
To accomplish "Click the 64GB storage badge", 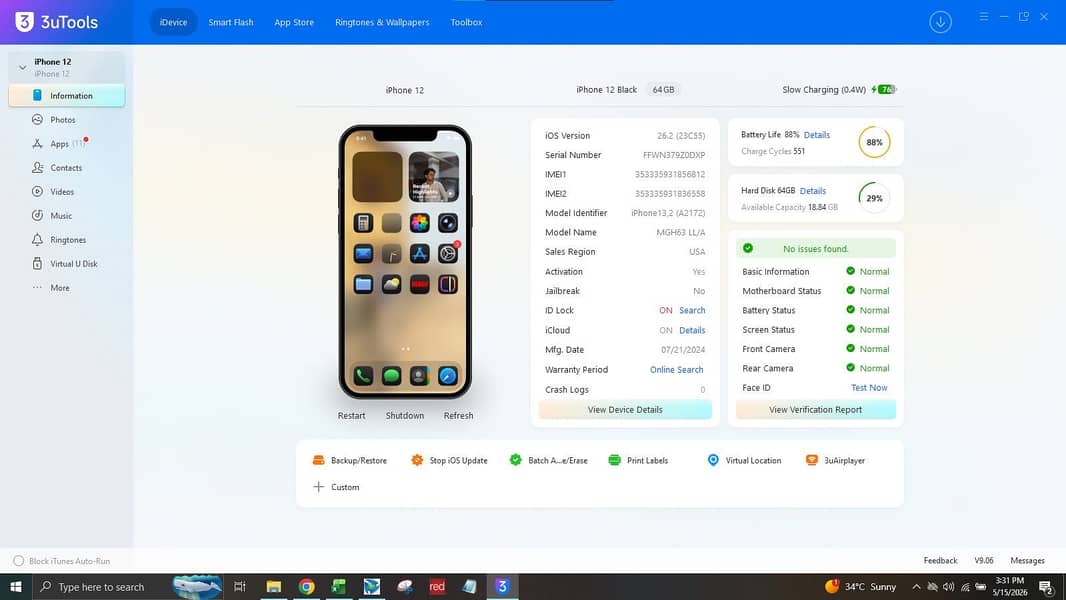I will pos(664,90).
